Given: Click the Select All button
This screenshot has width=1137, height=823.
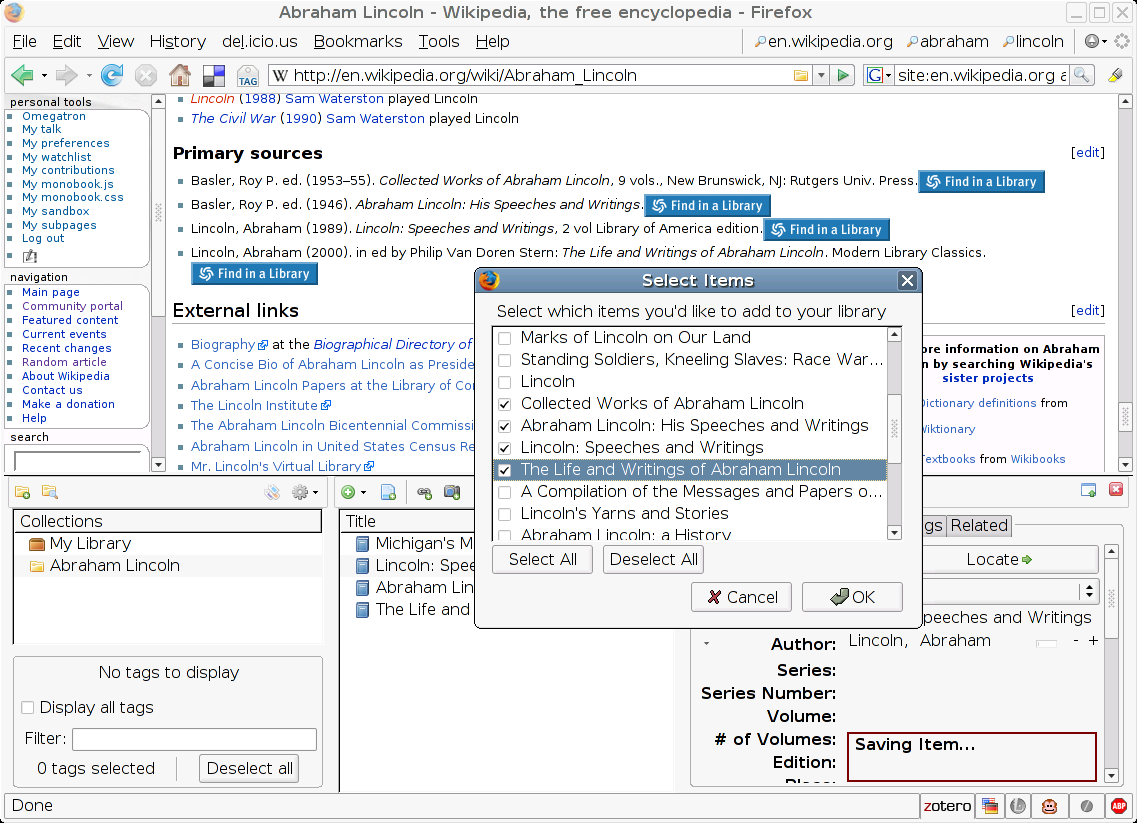Looking at the screenshot, I should 542,559.
